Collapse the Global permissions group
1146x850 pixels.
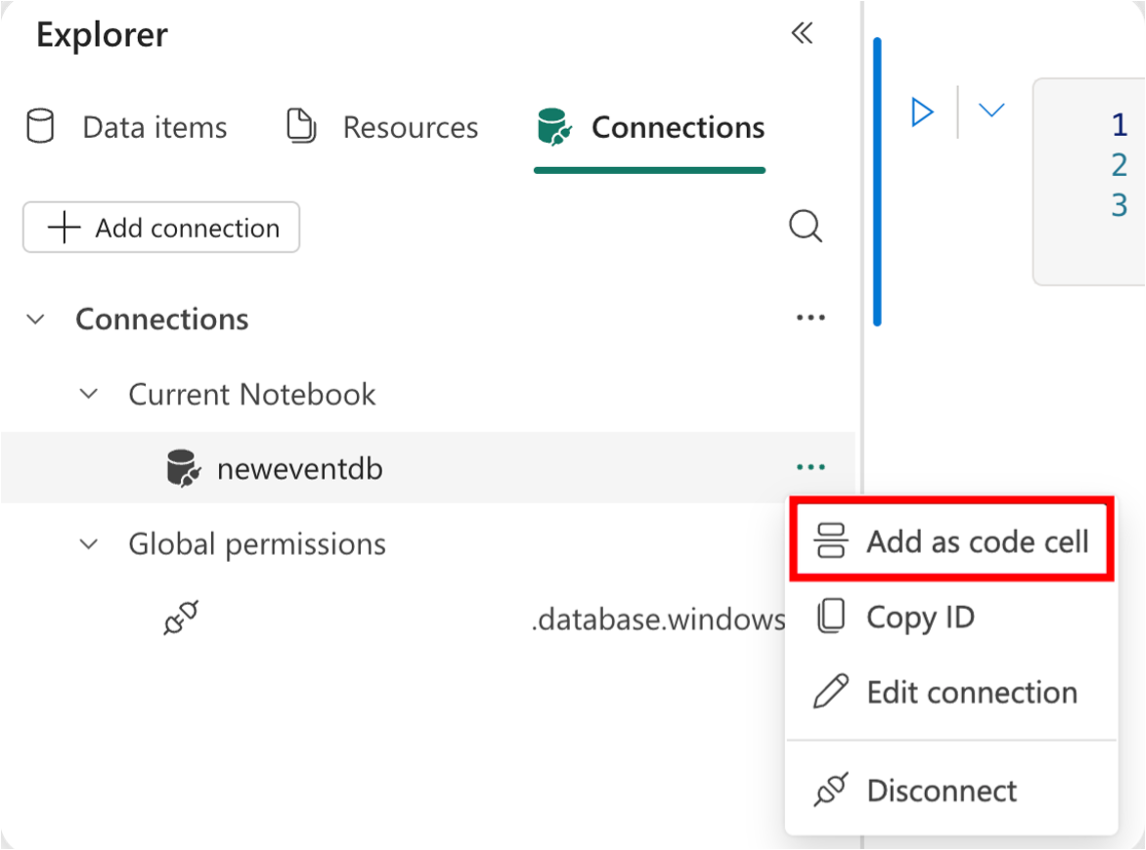[88, 544]
